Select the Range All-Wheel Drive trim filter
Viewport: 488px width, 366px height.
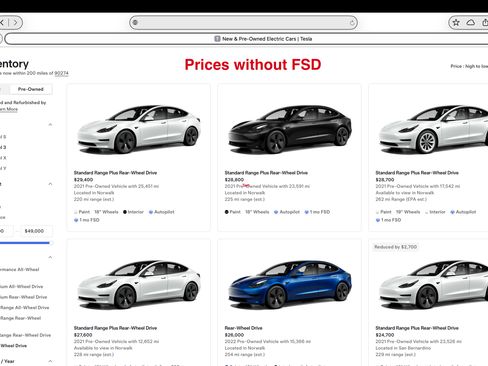[24, 308]
